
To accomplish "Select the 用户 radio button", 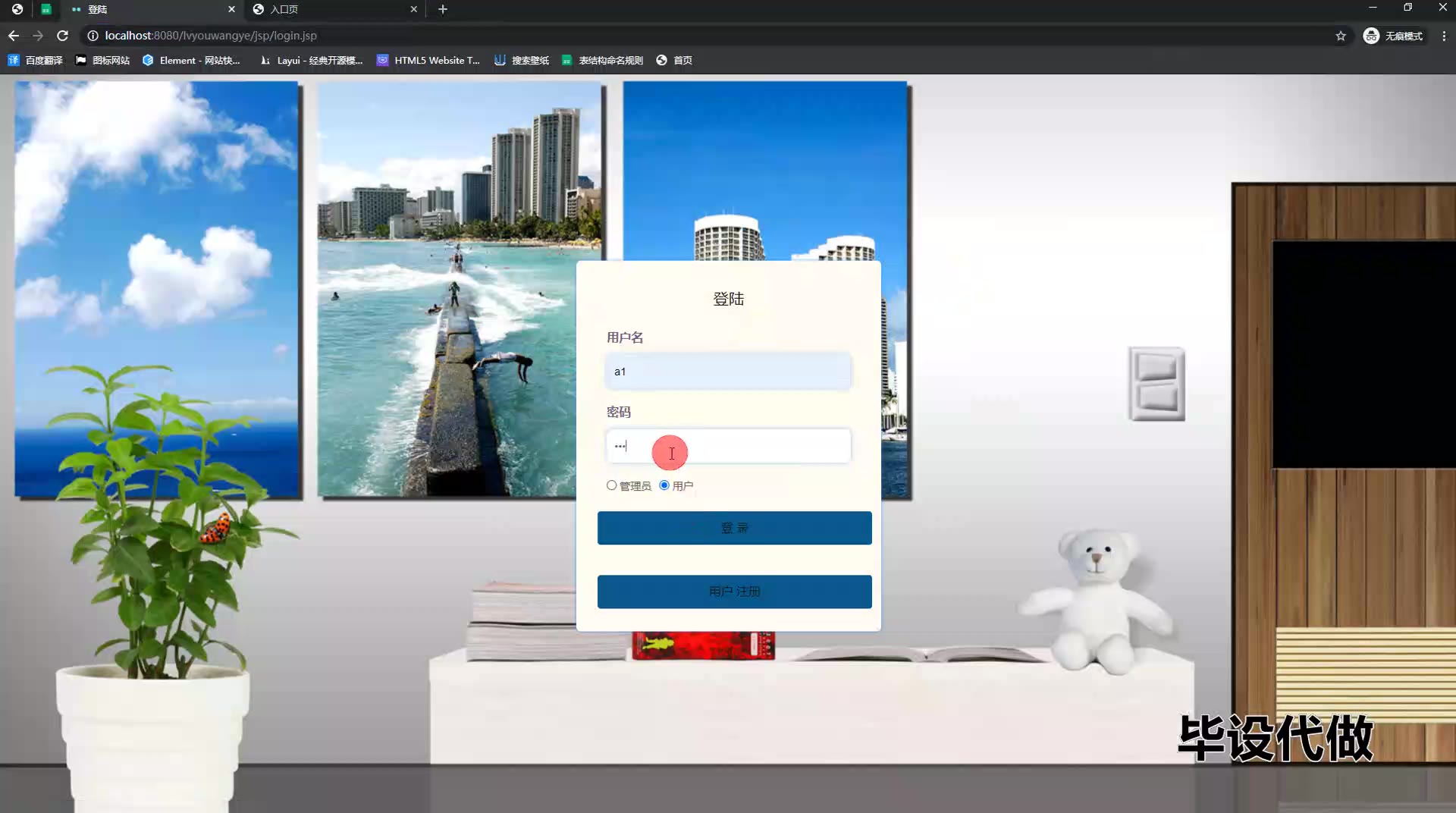I will tap(664, 485).
